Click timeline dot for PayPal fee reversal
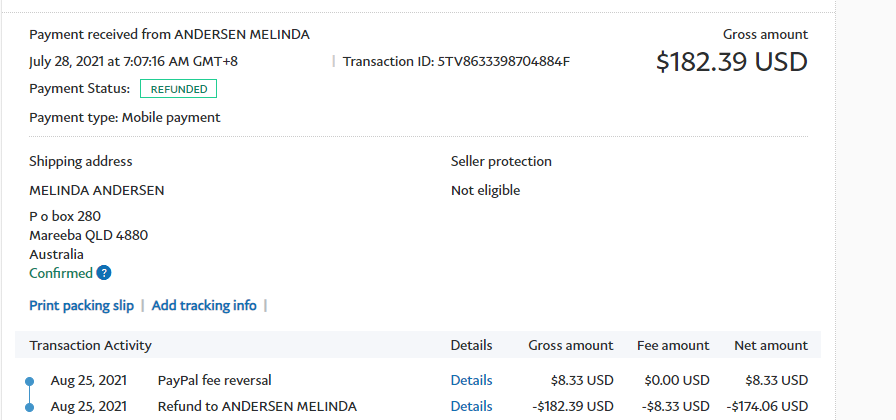The width and height of the screenshot is (896, 420). pyautogui.click(x=29, y=381)
